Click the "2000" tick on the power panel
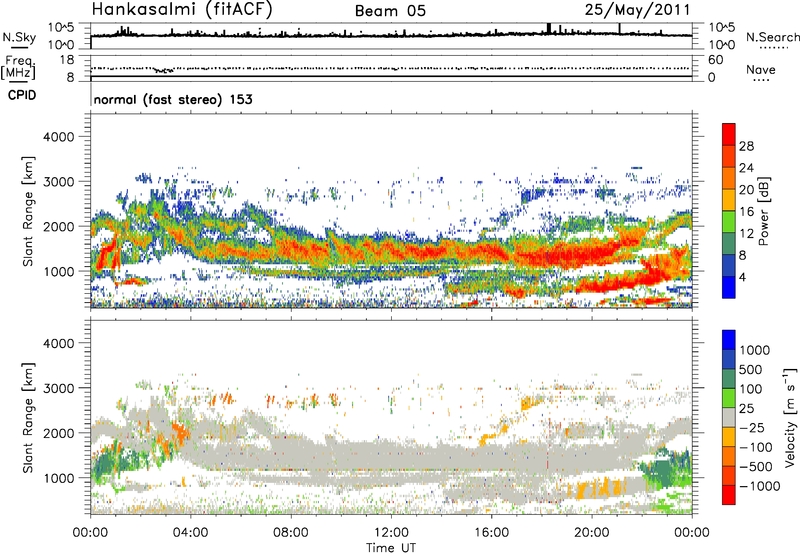 tap(59, 226)
